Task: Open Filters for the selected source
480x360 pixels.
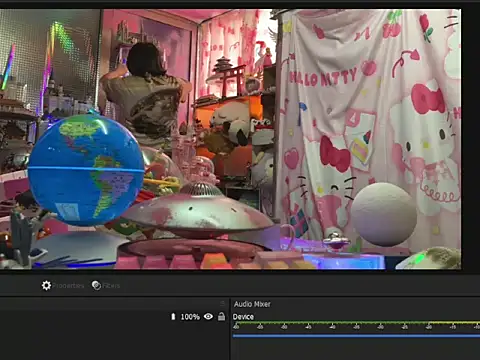Action: tap(106, 286)
